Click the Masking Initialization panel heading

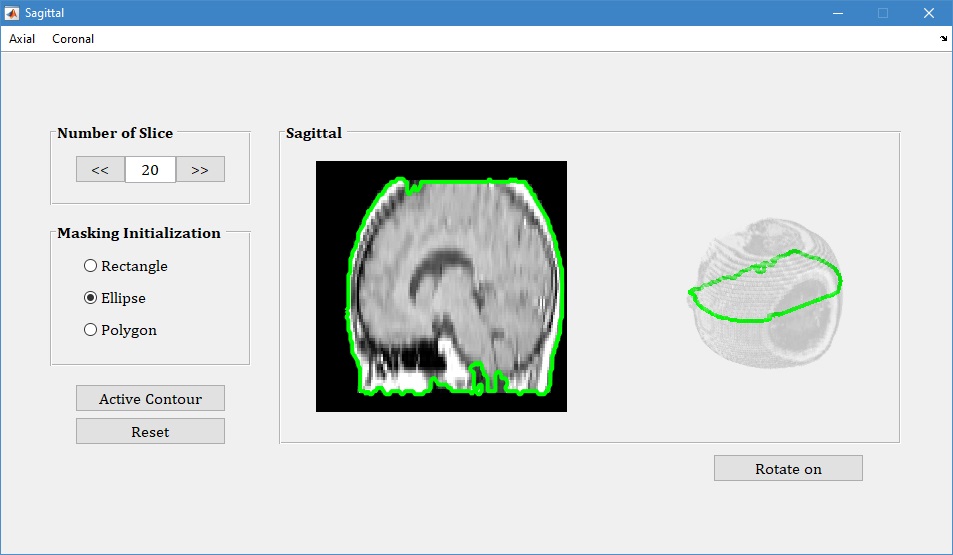(x=139, y=233)
